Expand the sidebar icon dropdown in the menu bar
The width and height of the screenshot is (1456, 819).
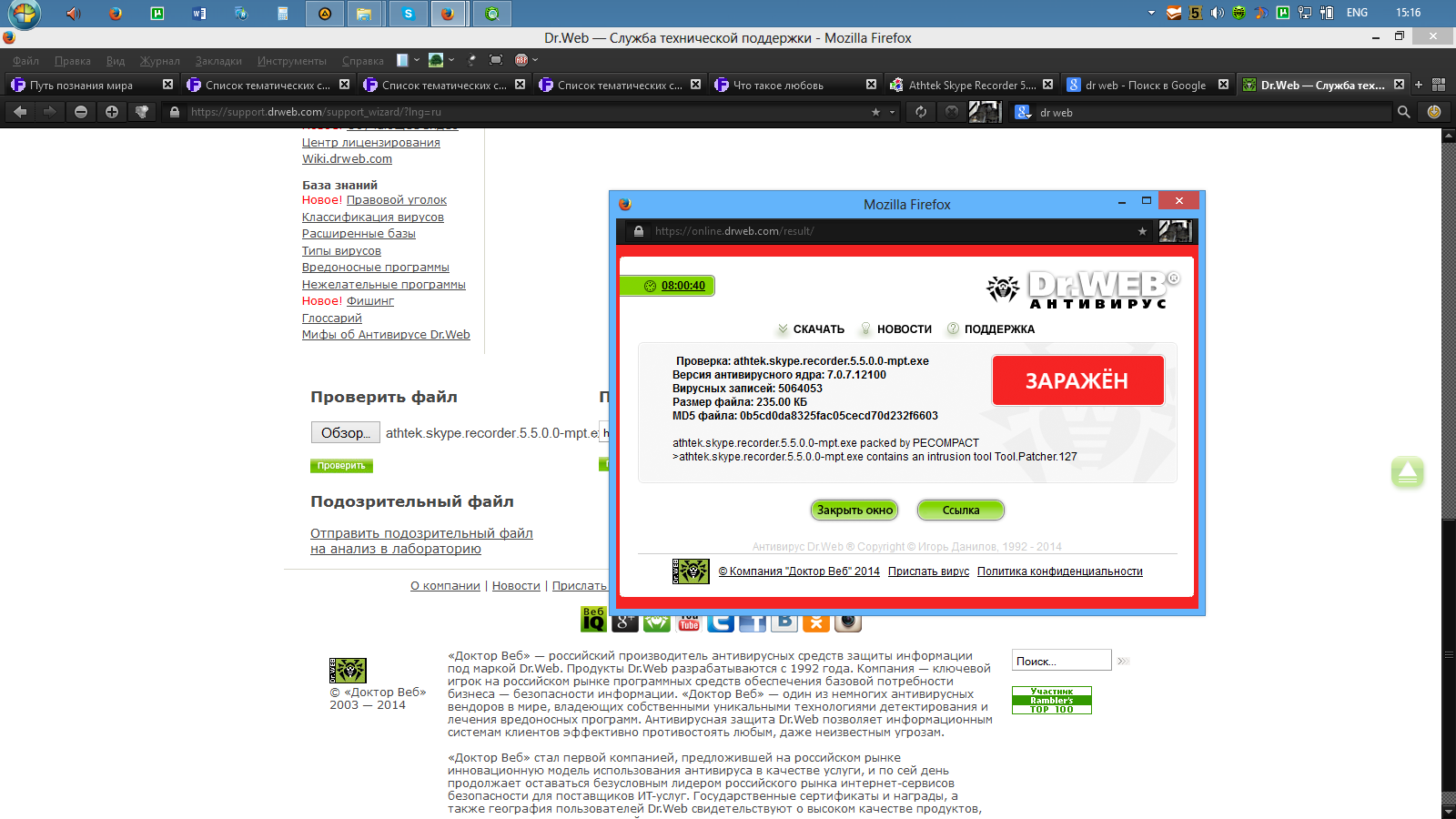pos(417,60)
